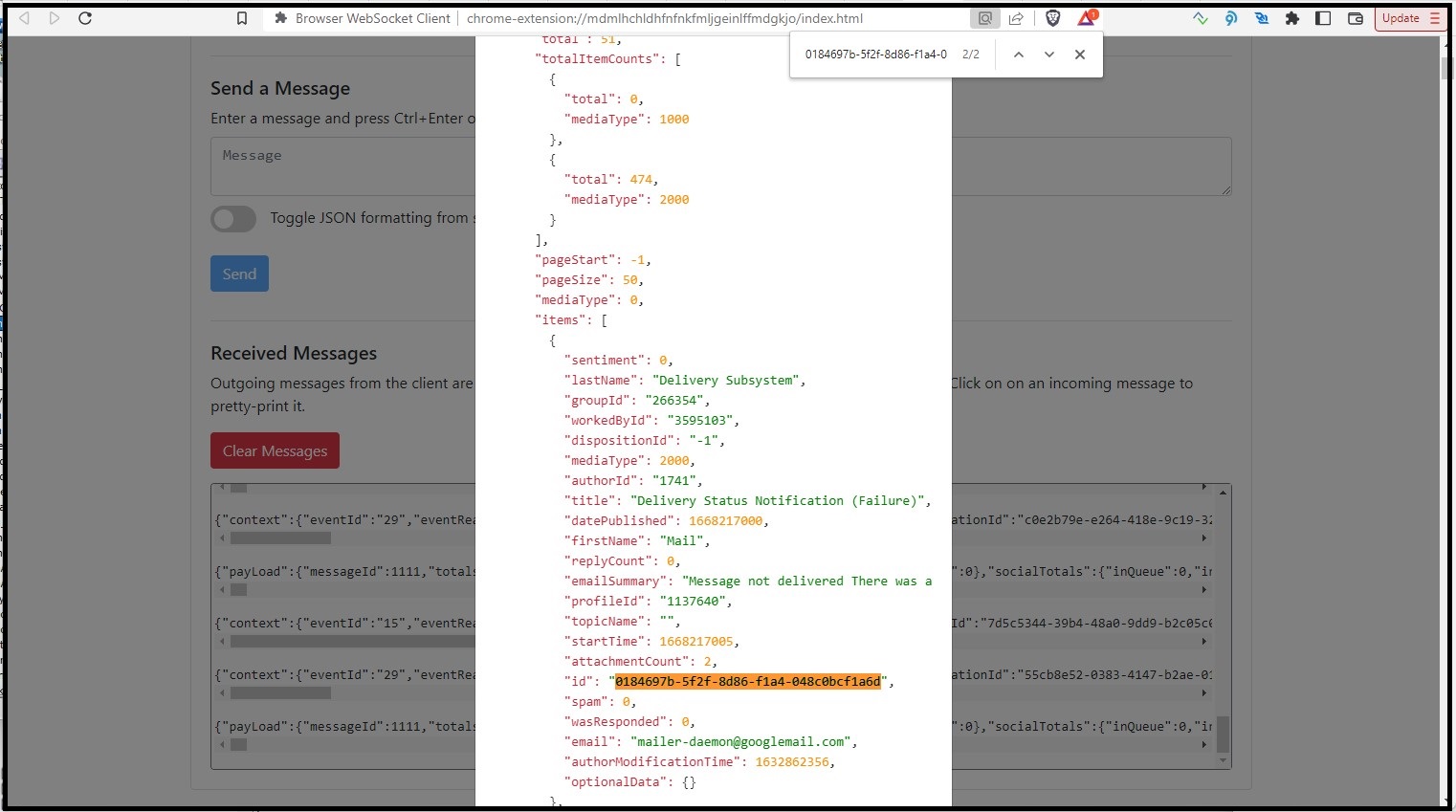Click the received messages list vertical scrollbar
Viewport: 1456px width, 812px height.
pos(1223,626)
